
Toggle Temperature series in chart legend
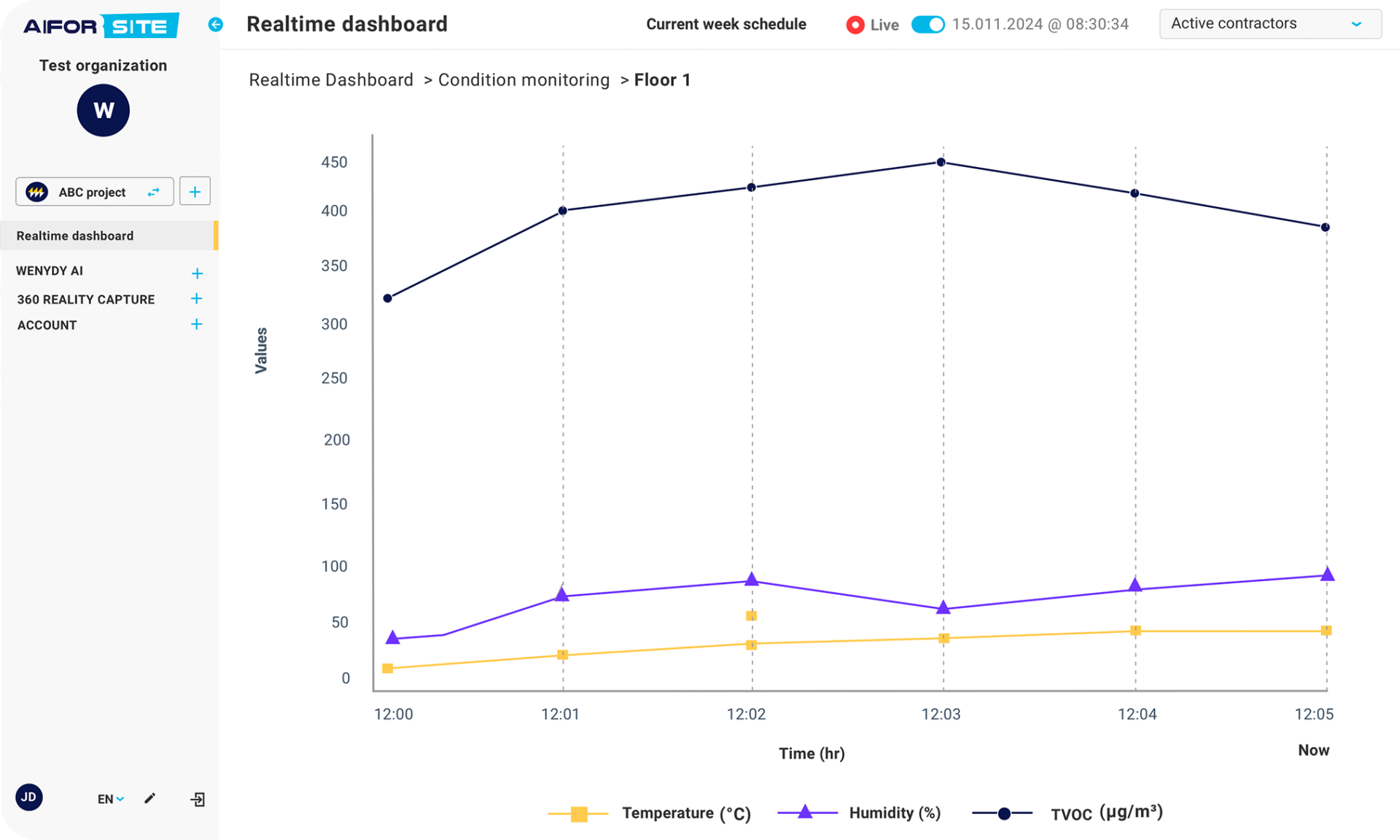point(649,813)
